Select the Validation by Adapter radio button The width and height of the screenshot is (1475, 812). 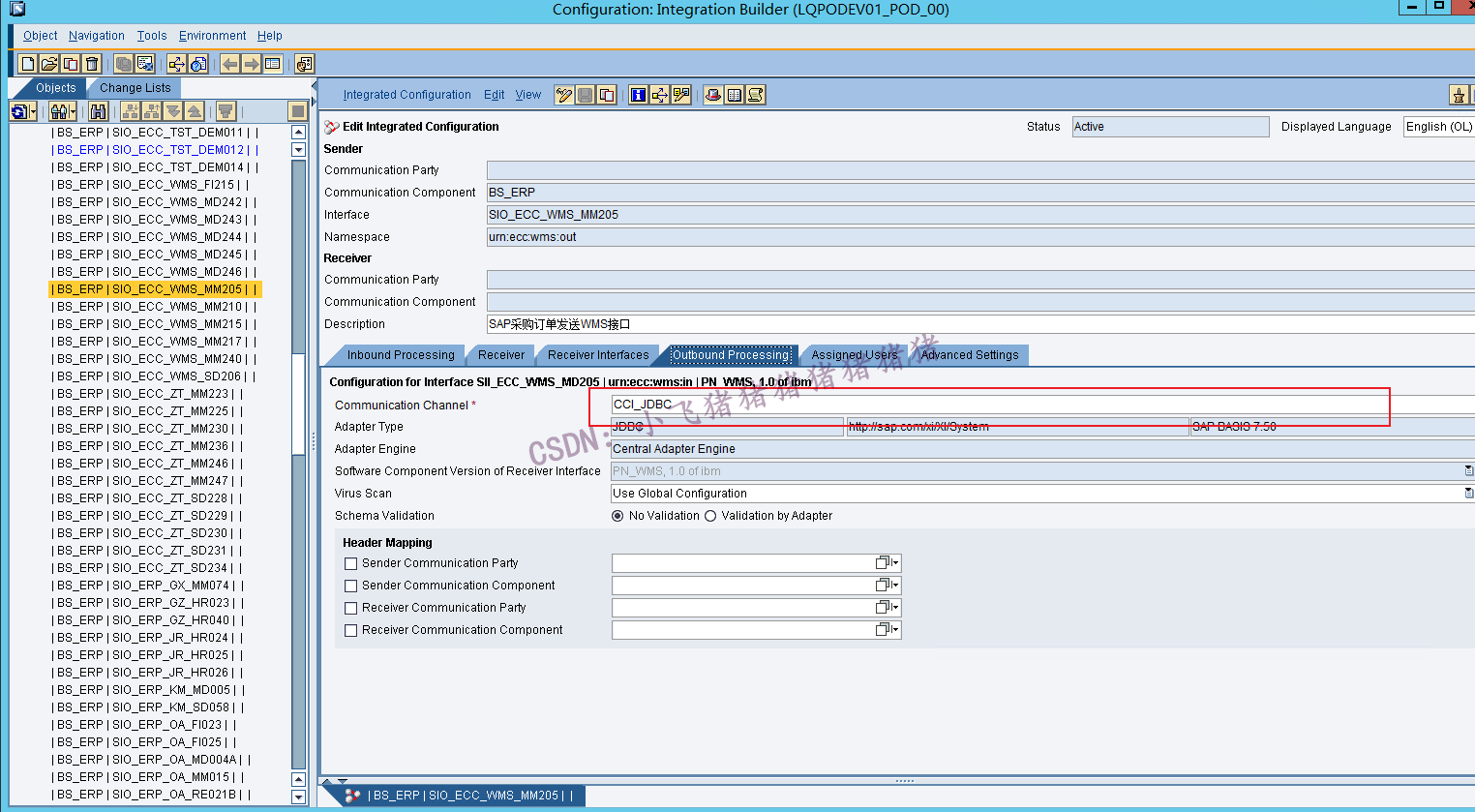coord(710,516)
